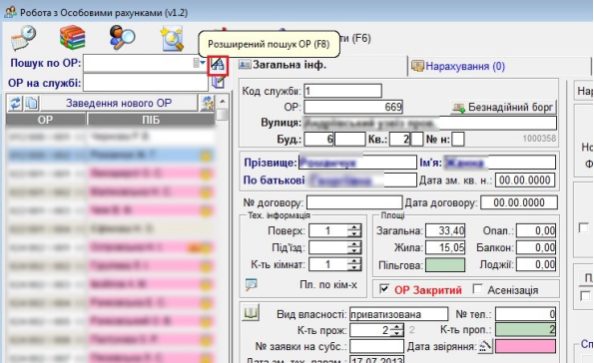Increase К-ть прож with up arrow
Image resolution: width=594 pixels, height=363 pixels.
397,327
